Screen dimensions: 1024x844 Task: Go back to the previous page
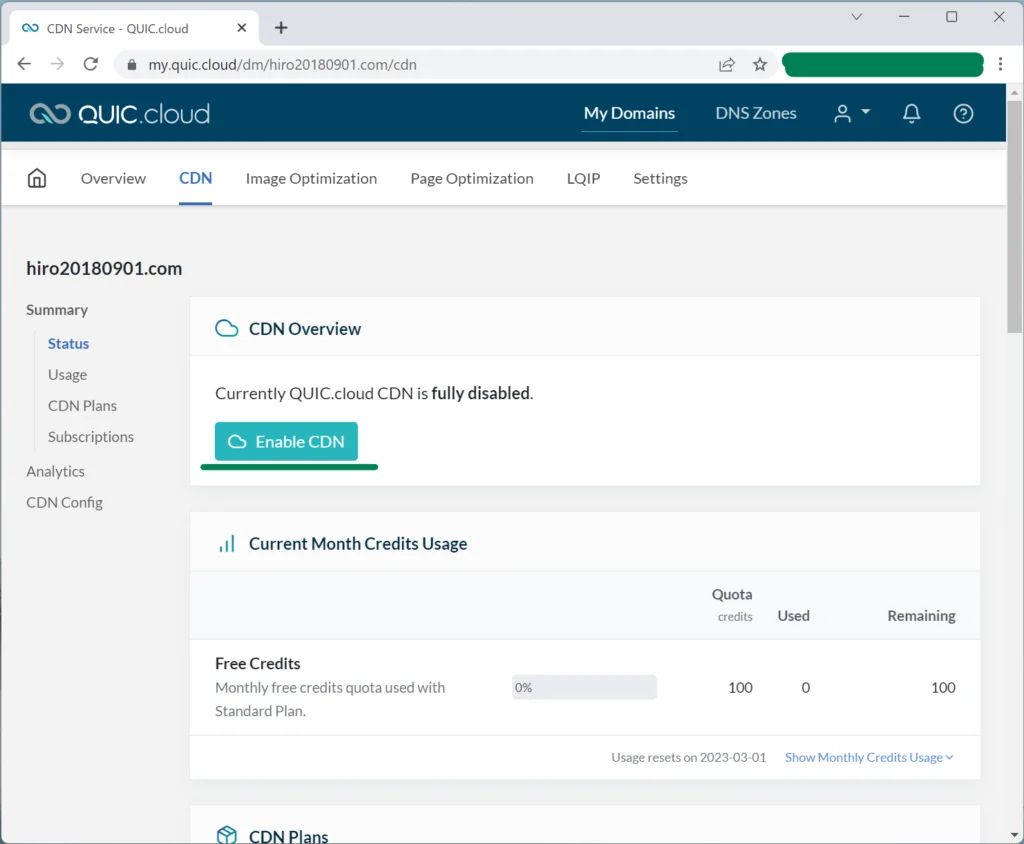[x=24, y=64]
